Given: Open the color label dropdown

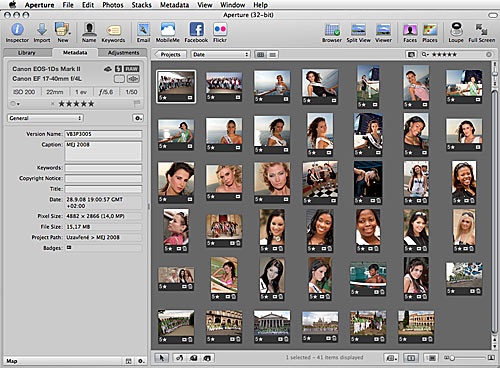Looking at the screenshot, I should pos(15,104).
